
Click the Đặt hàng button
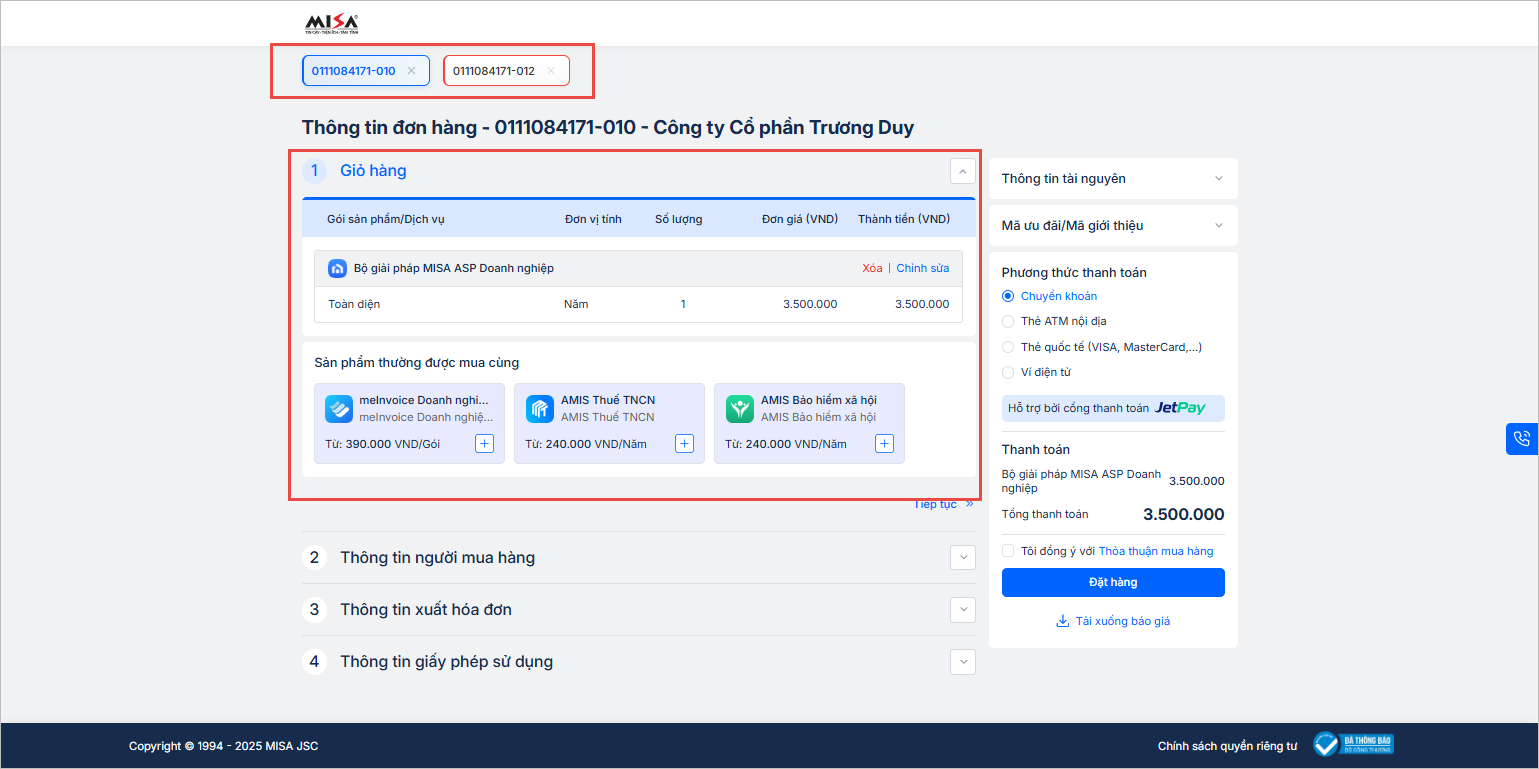click(1113, 582)
